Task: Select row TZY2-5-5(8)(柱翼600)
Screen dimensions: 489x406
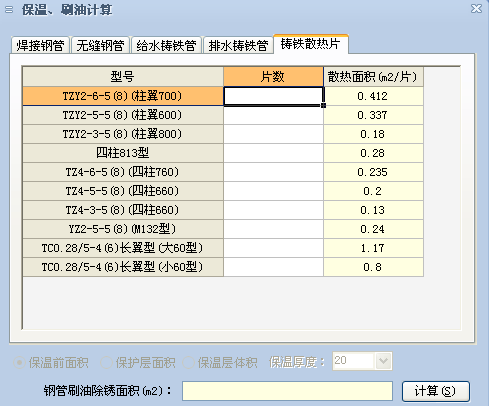Action: click(x=123, y=115)
